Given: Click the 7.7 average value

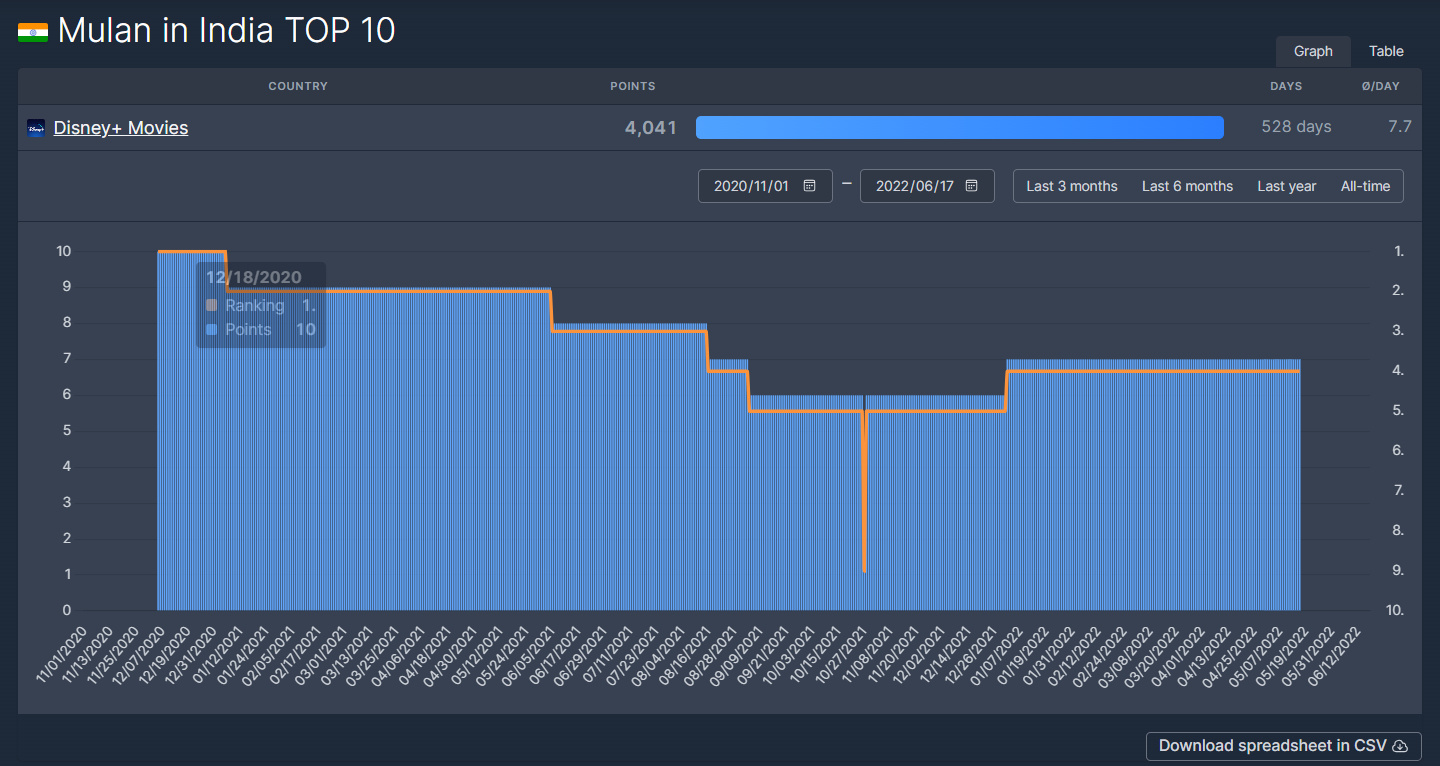Looking at the screenshot, I should tap(1400, 127).
